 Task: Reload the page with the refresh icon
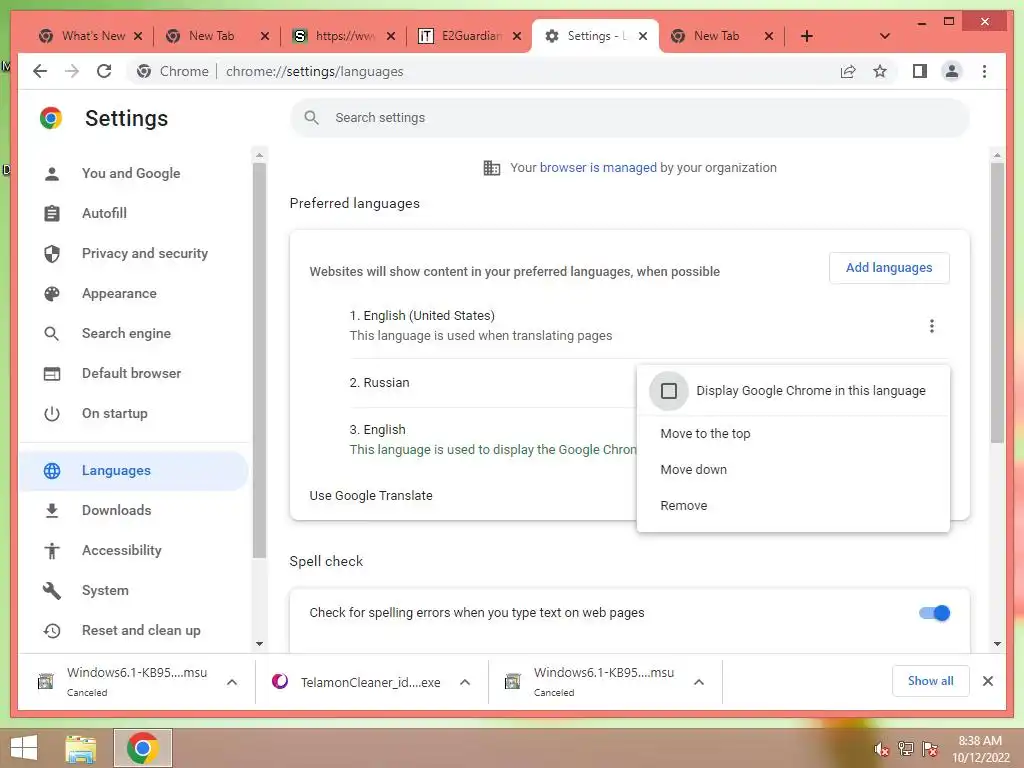click(104, 71)
